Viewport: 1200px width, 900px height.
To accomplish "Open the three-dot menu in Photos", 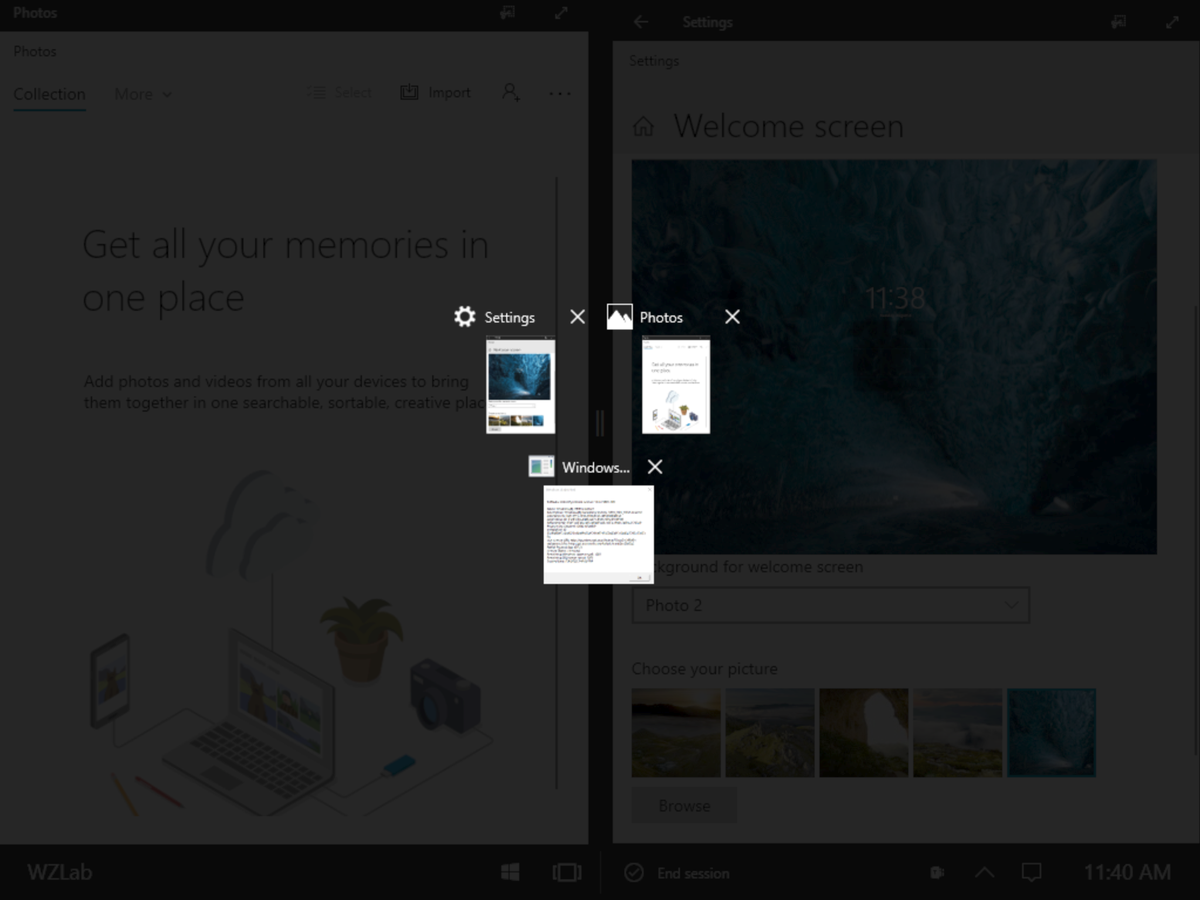I will [560, 93].
